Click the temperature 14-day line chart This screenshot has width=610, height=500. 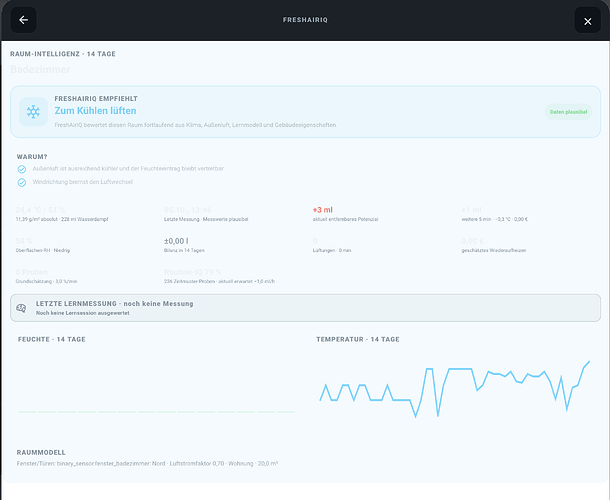click(455, 389)
